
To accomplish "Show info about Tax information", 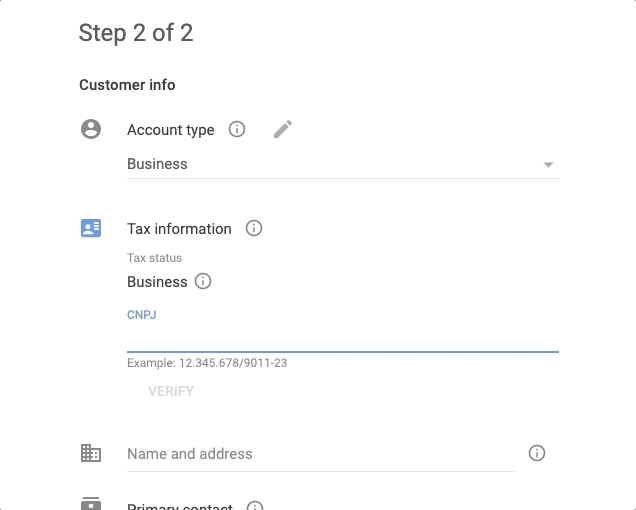I will click(254, 228).
